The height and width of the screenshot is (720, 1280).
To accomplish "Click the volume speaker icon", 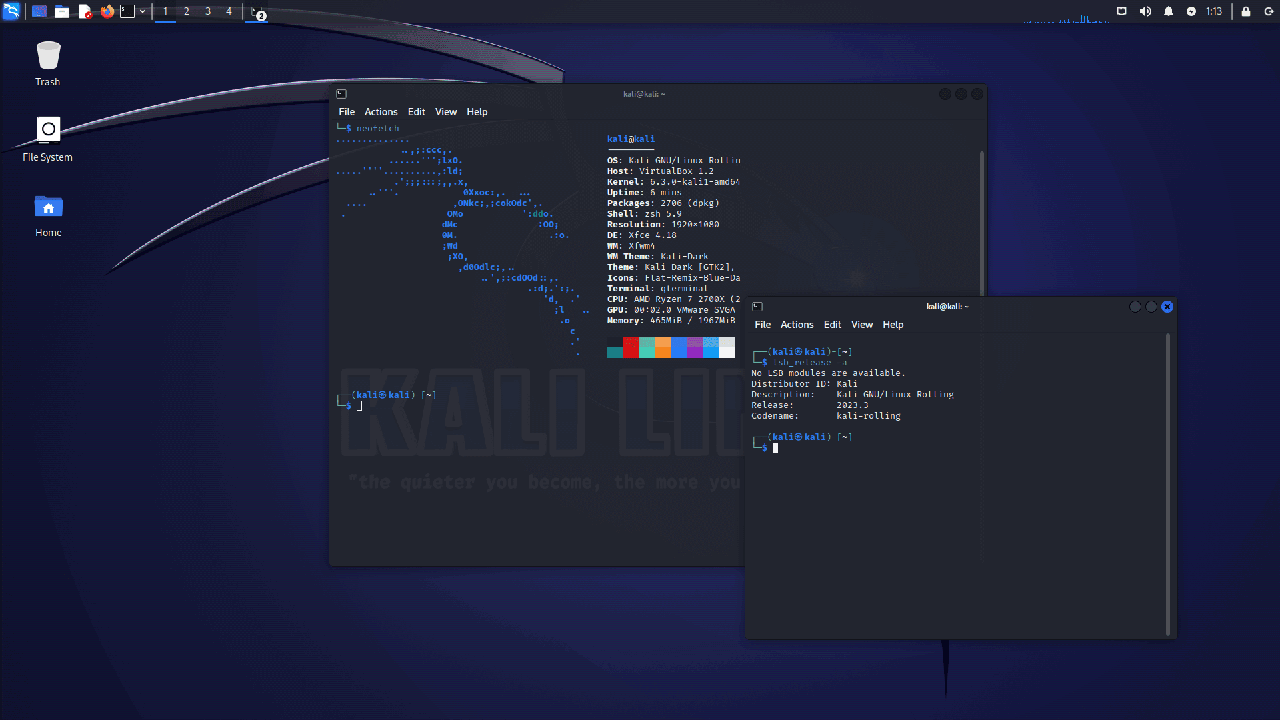I will 1145,11.
